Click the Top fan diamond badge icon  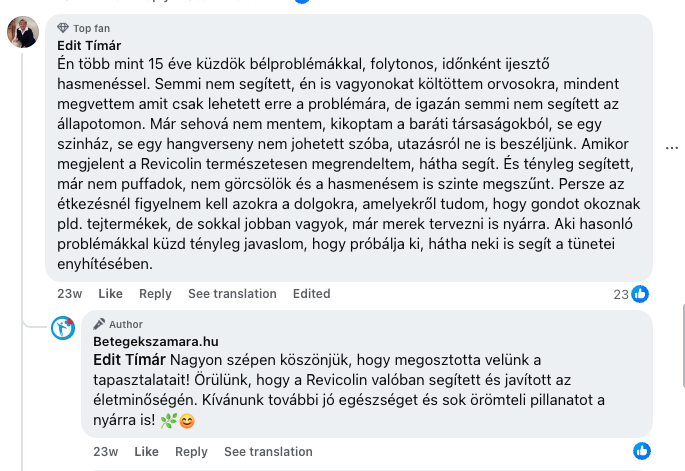pos(63,28)
